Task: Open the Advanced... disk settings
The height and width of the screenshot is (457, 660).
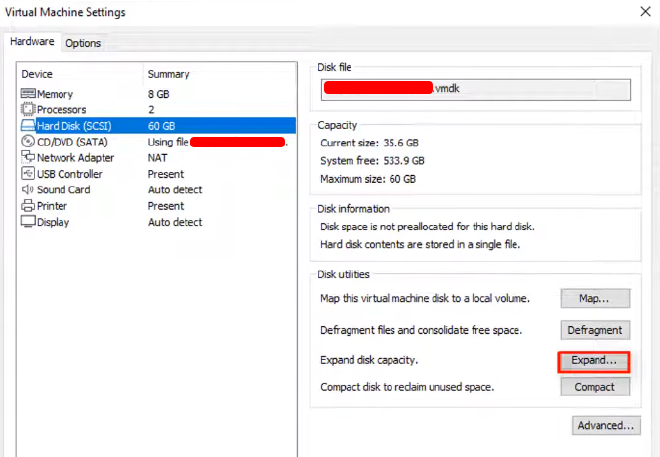Action: 606,426
